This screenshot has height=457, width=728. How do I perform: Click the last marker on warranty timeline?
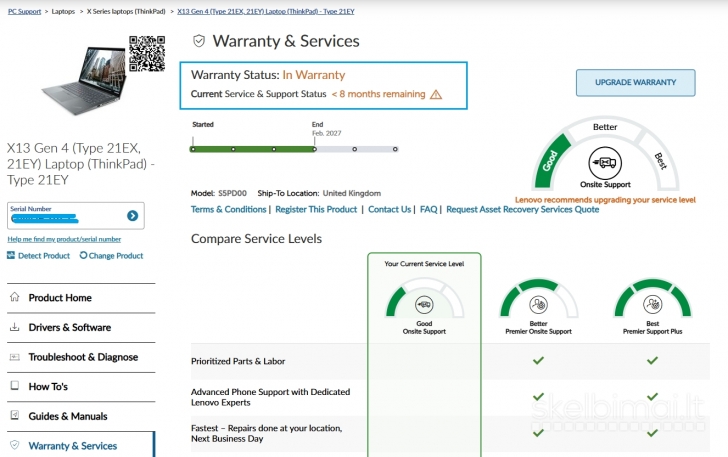tap(395, 149)
